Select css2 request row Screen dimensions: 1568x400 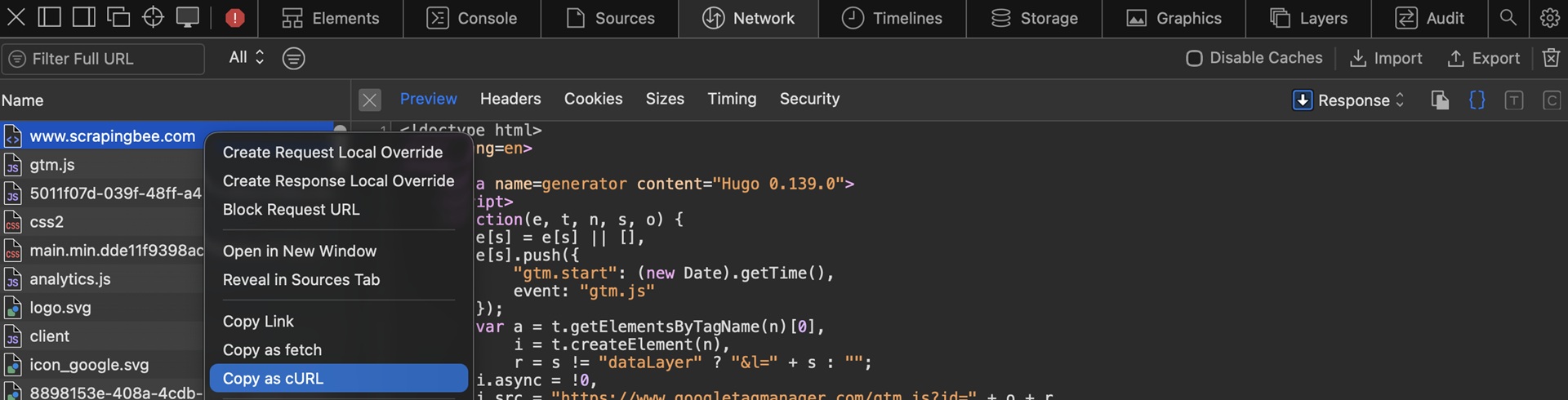tap(102, 222)
